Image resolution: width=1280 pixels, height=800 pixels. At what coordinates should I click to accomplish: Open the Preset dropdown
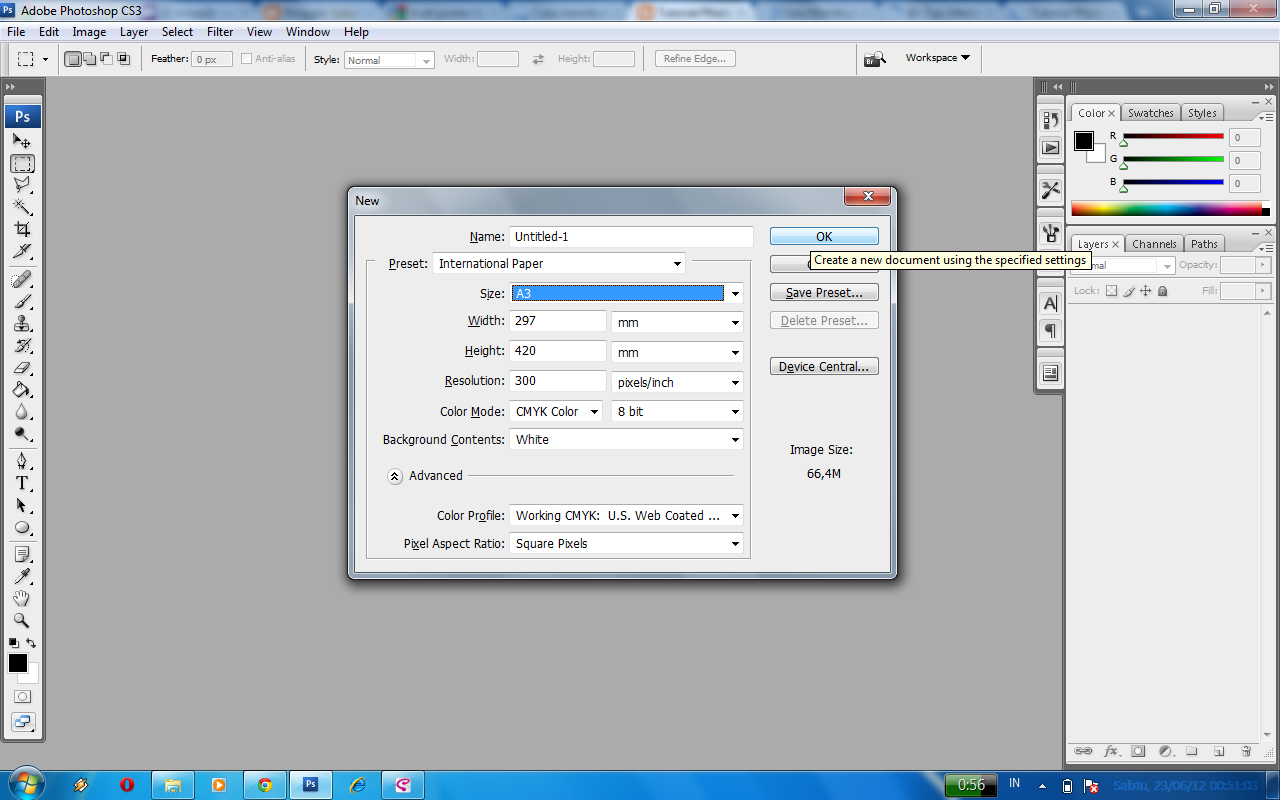pyautogui.click(x=559, y=264)
